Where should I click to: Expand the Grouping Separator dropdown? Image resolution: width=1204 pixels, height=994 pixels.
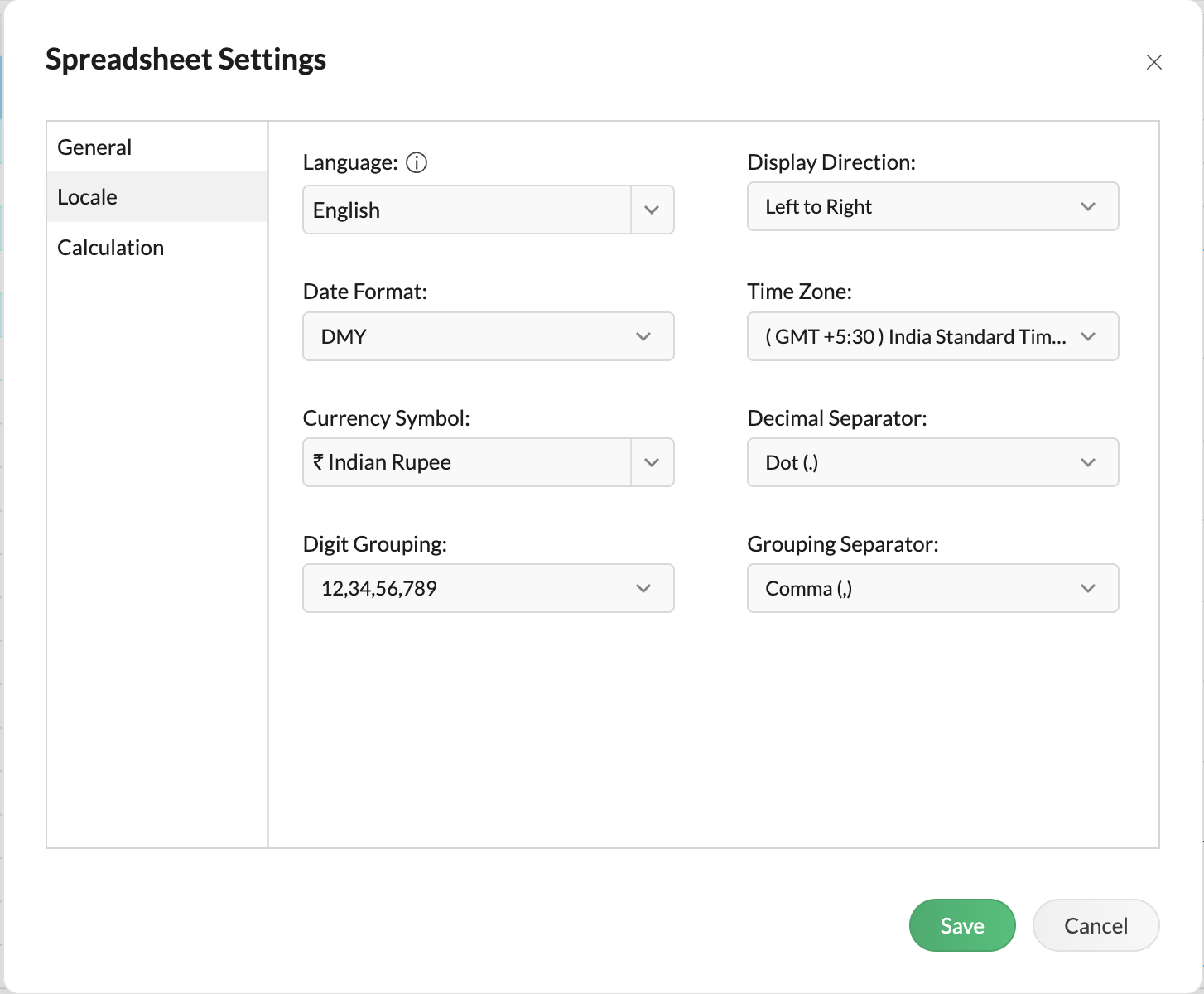932,588
